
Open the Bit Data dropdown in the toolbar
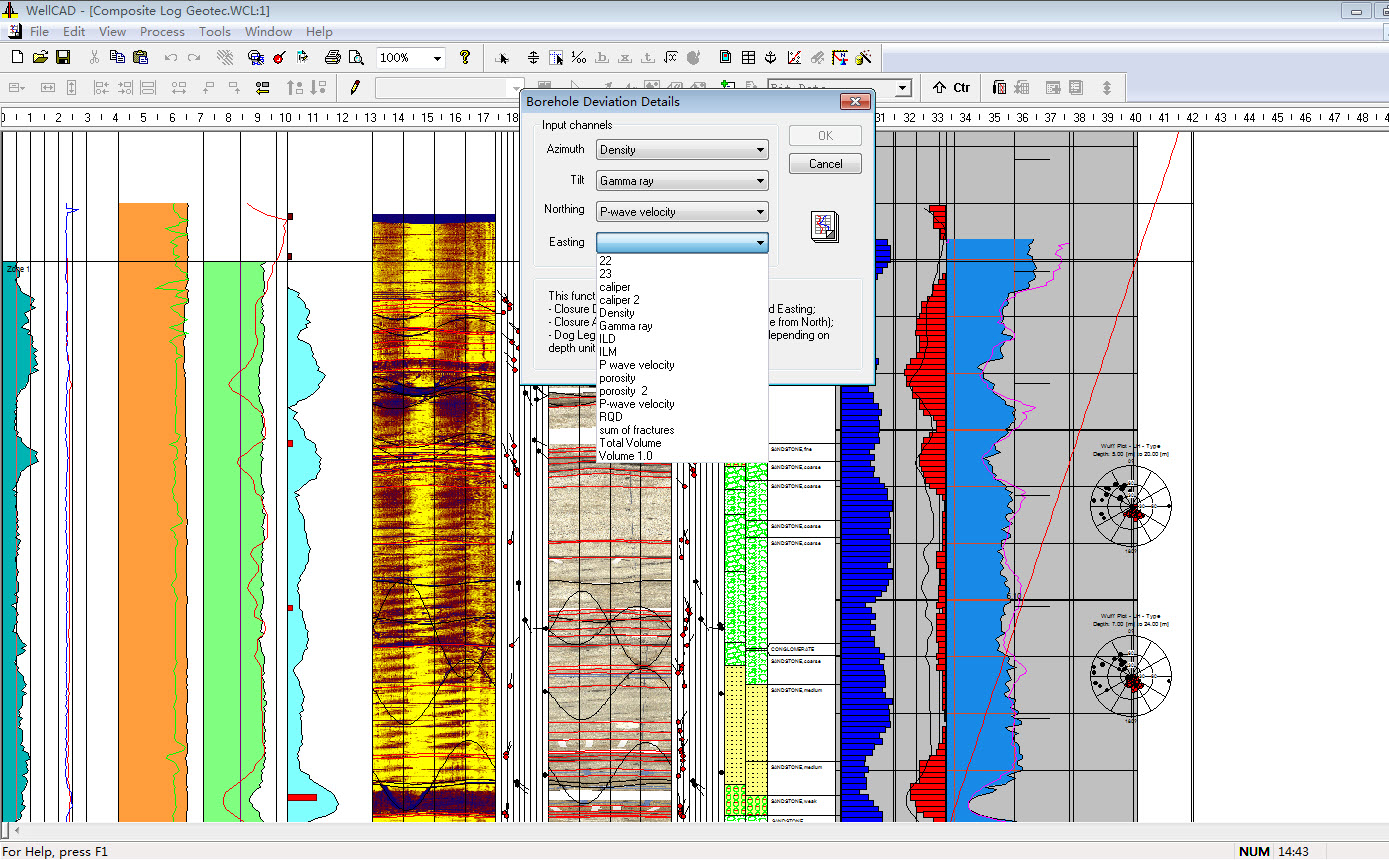coord(903,88)
